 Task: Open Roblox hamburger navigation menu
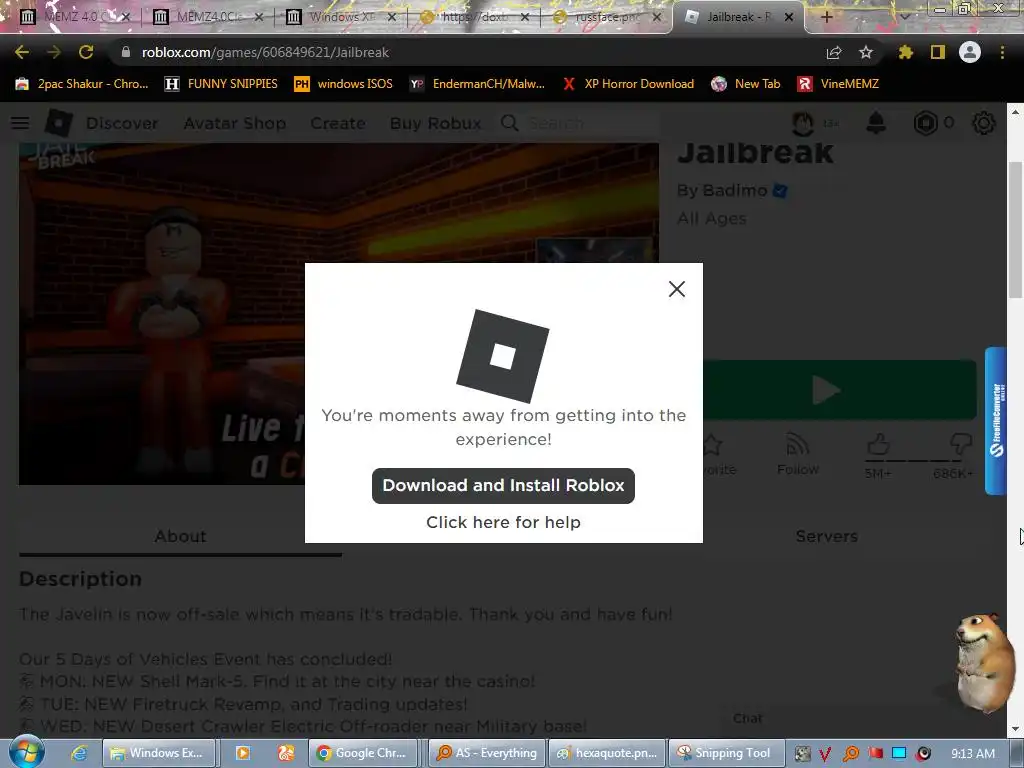(x=20, y=123)
